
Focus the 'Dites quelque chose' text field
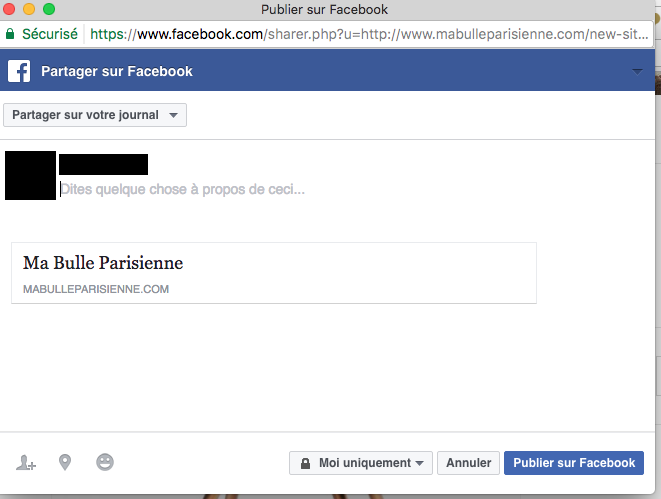[x=183, y=189]
